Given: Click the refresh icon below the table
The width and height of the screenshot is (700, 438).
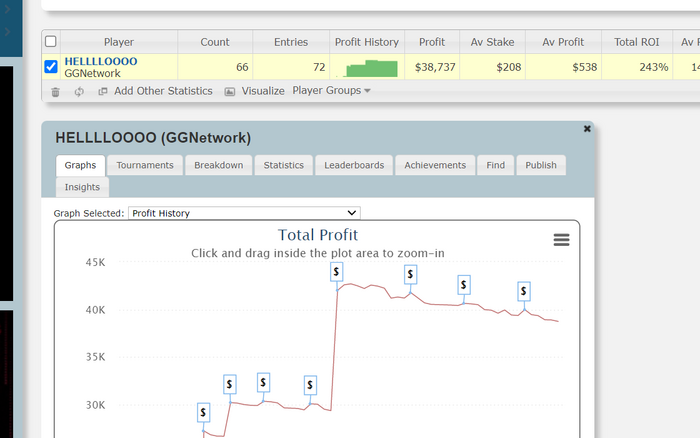Looking at the screenshot, I should click(x=79, y=92).
